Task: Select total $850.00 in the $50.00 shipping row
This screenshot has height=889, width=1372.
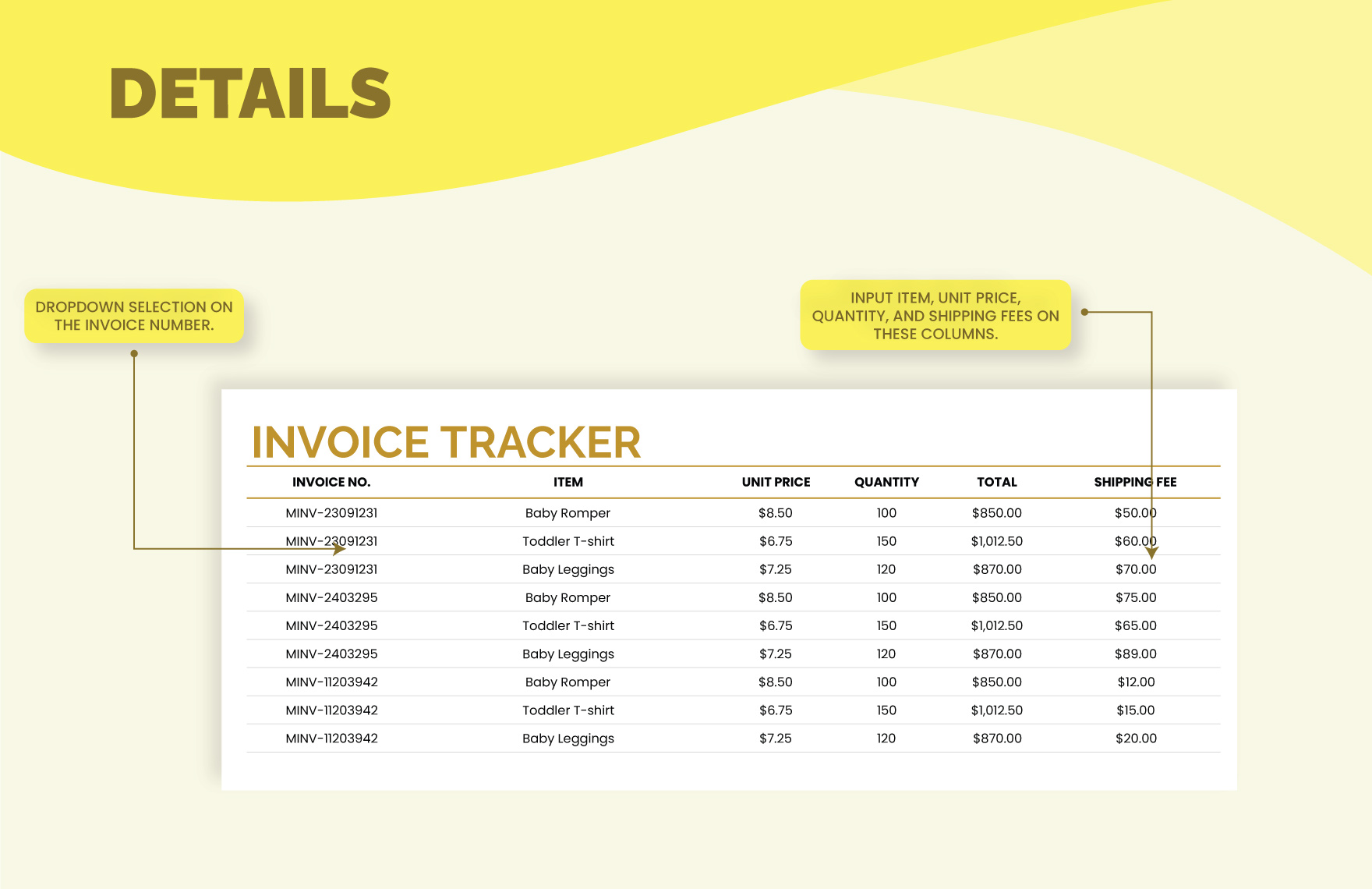Action: point(997,513)
